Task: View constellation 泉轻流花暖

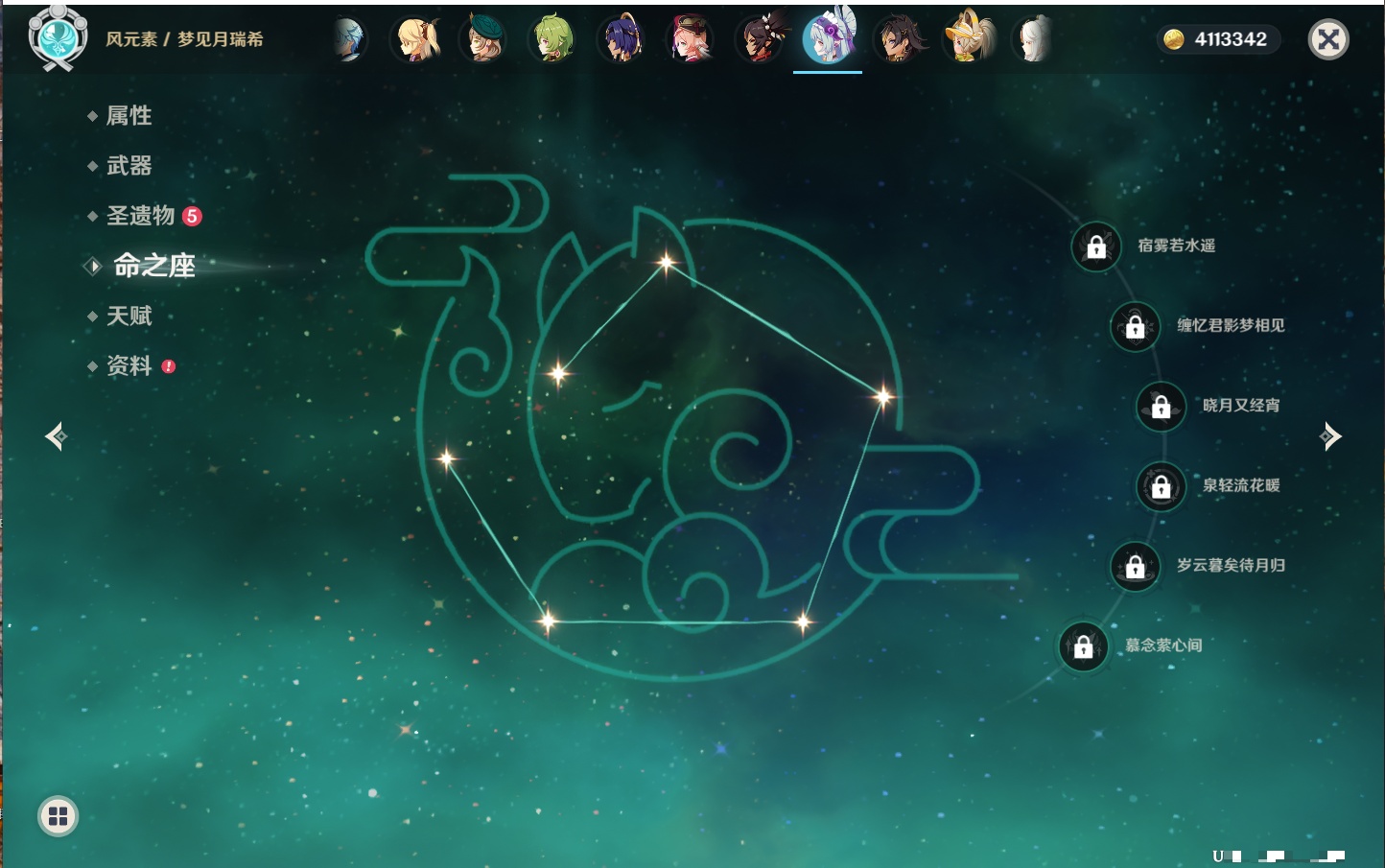Action: [1241, 485]
